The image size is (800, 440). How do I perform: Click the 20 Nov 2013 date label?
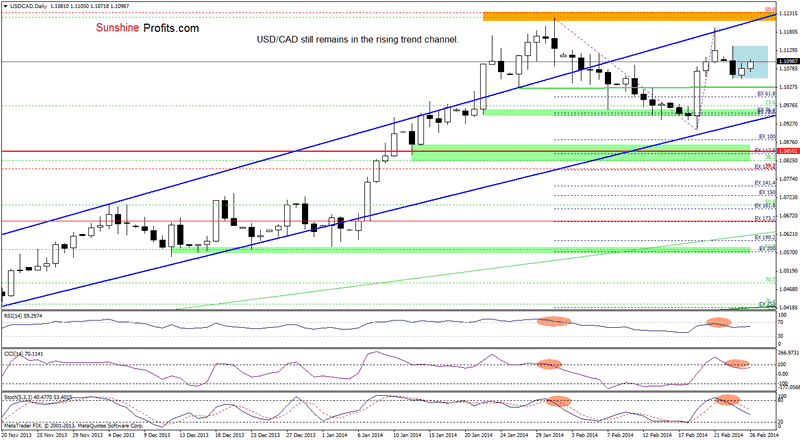(x=16, y=435)
